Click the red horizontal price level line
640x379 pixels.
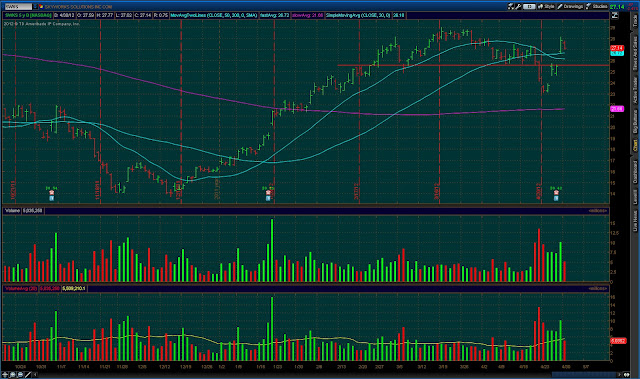[473, 65]
